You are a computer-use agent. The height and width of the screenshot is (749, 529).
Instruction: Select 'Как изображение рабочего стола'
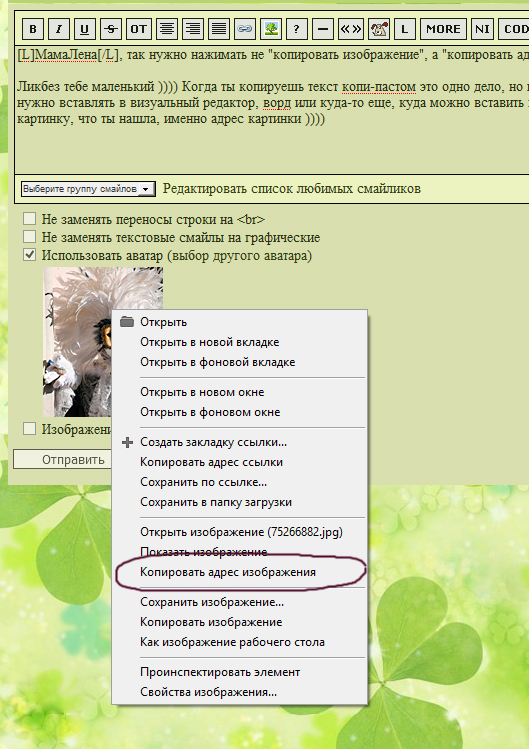(240, 642)
